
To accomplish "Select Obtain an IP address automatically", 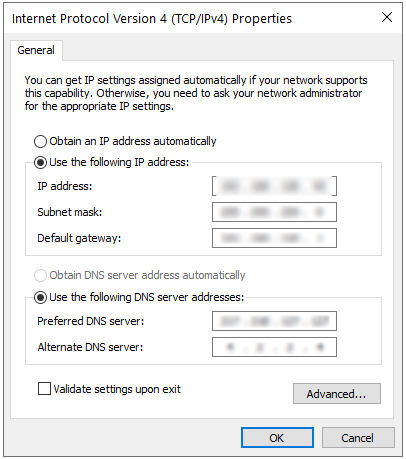I will (x=40, y=141).
